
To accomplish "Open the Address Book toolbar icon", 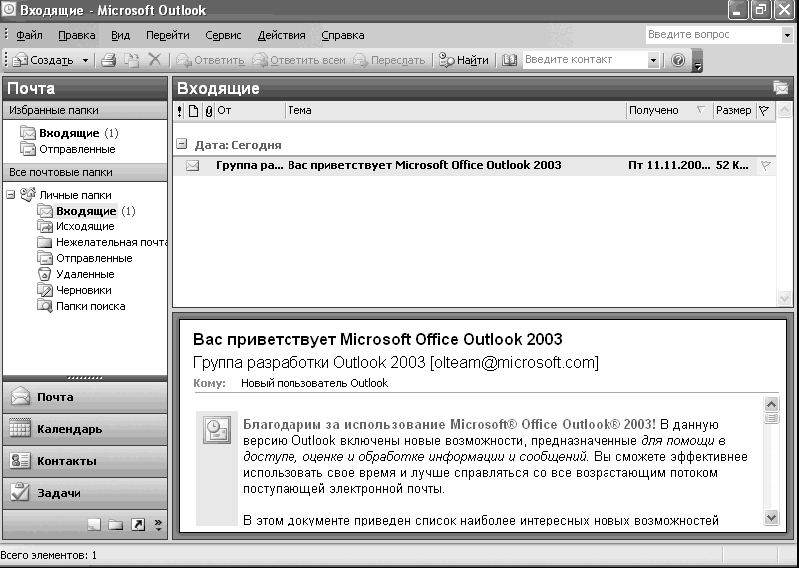I will pos(509,60).
